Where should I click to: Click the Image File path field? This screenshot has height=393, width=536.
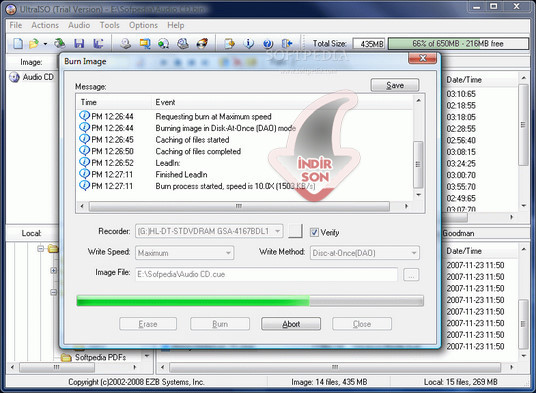pyautogui.click(x=266, y=274)
